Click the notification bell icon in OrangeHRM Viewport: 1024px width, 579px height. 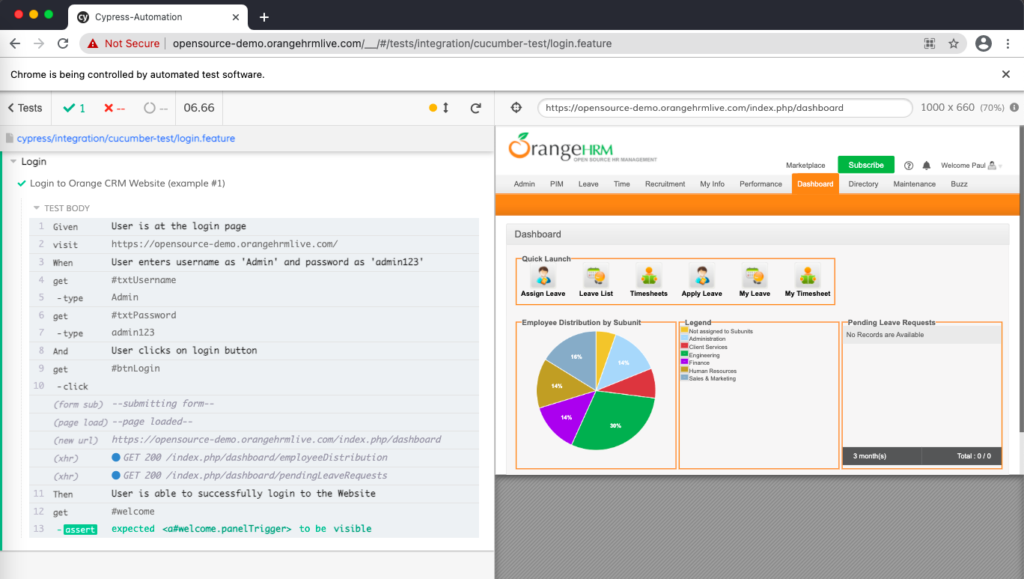pos(926,165)
